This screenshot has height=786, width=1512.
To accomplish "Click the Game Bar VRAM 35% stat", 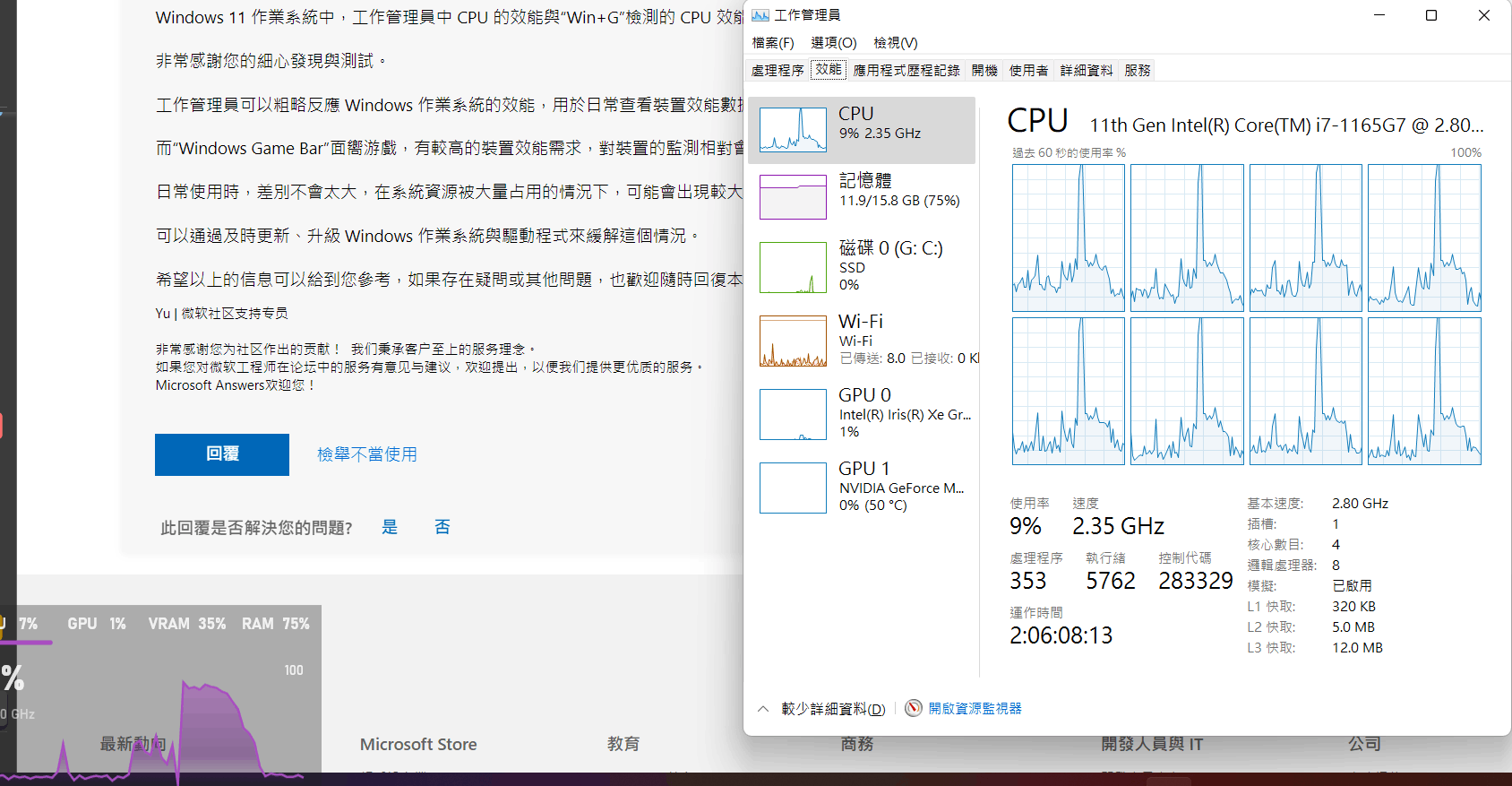I will [x=187, y=624].
